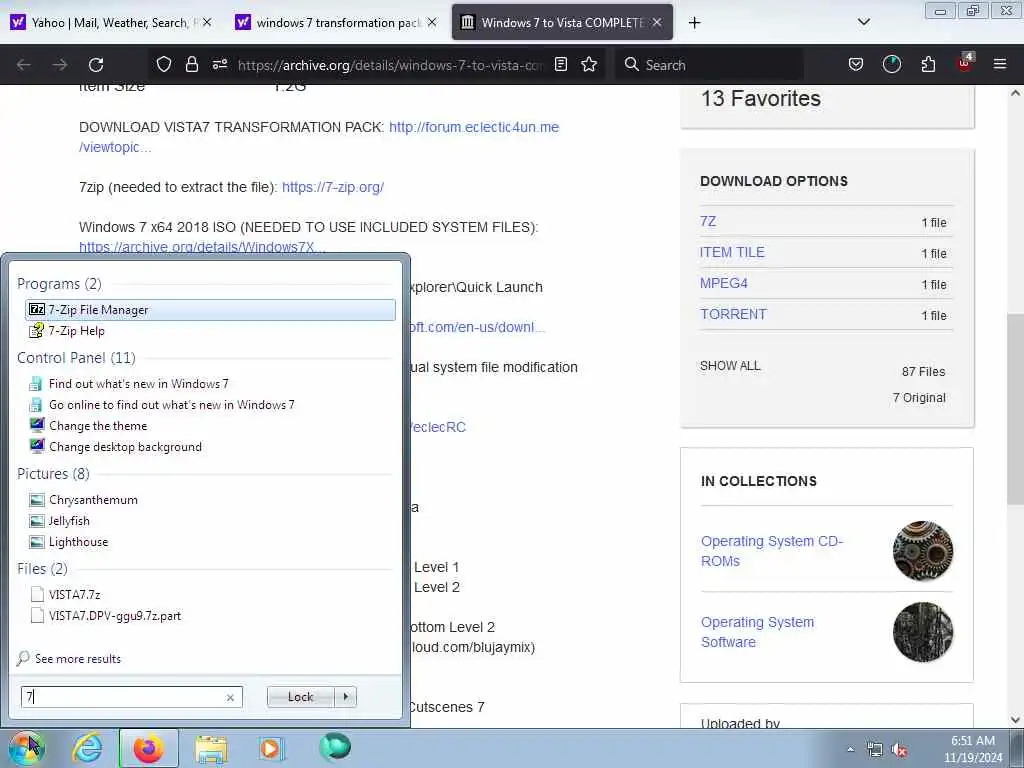Click the Operating System Software collection thumbnail
This screenshot has height=768, width=1024.
923,632
